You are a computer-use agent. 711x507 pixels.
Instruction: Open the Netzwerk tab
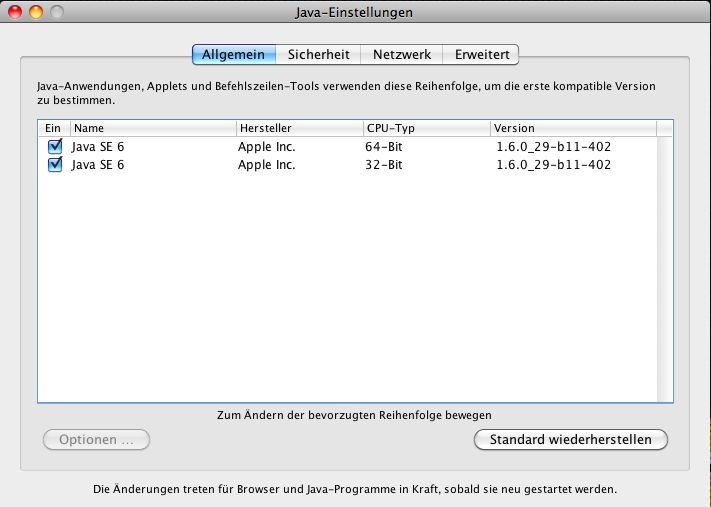402,54
